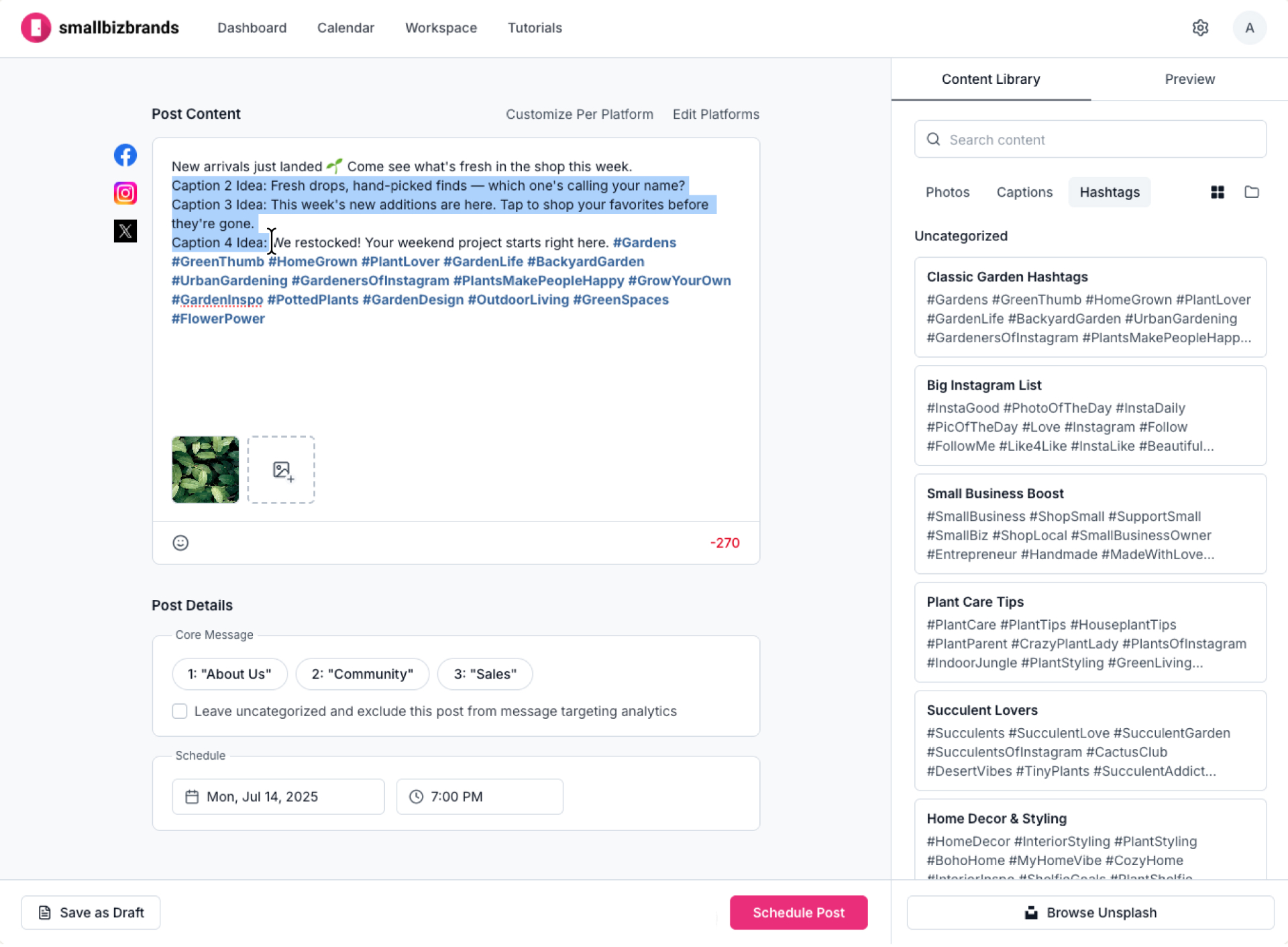Select the Instagram platform icon

tap(125, 193)
